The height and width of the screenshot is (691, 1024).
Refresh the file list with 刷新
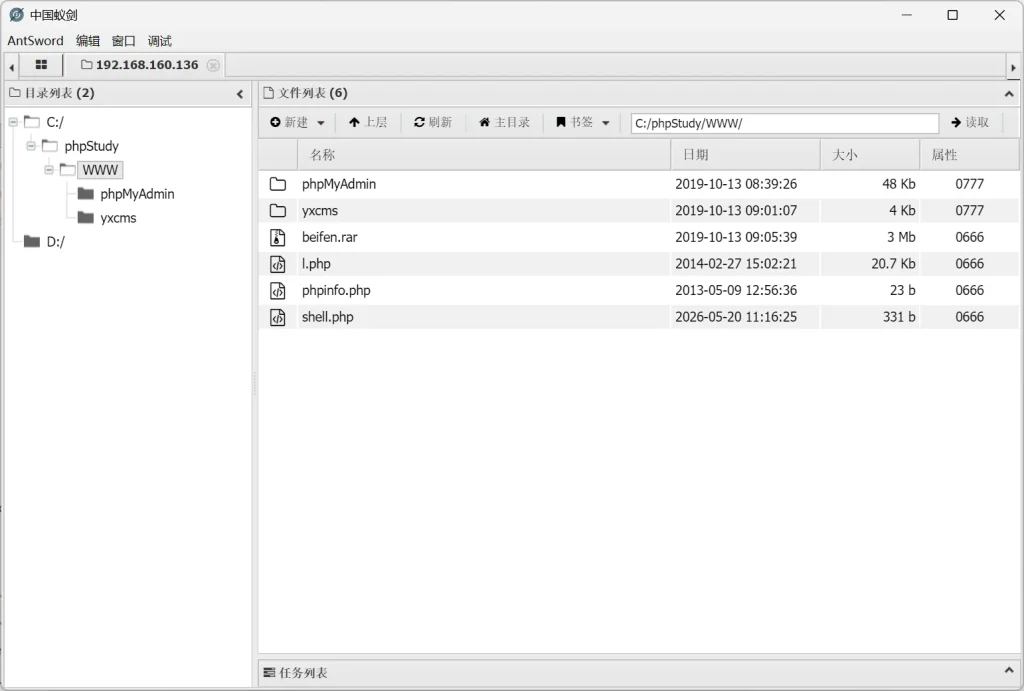pos(432,122)
